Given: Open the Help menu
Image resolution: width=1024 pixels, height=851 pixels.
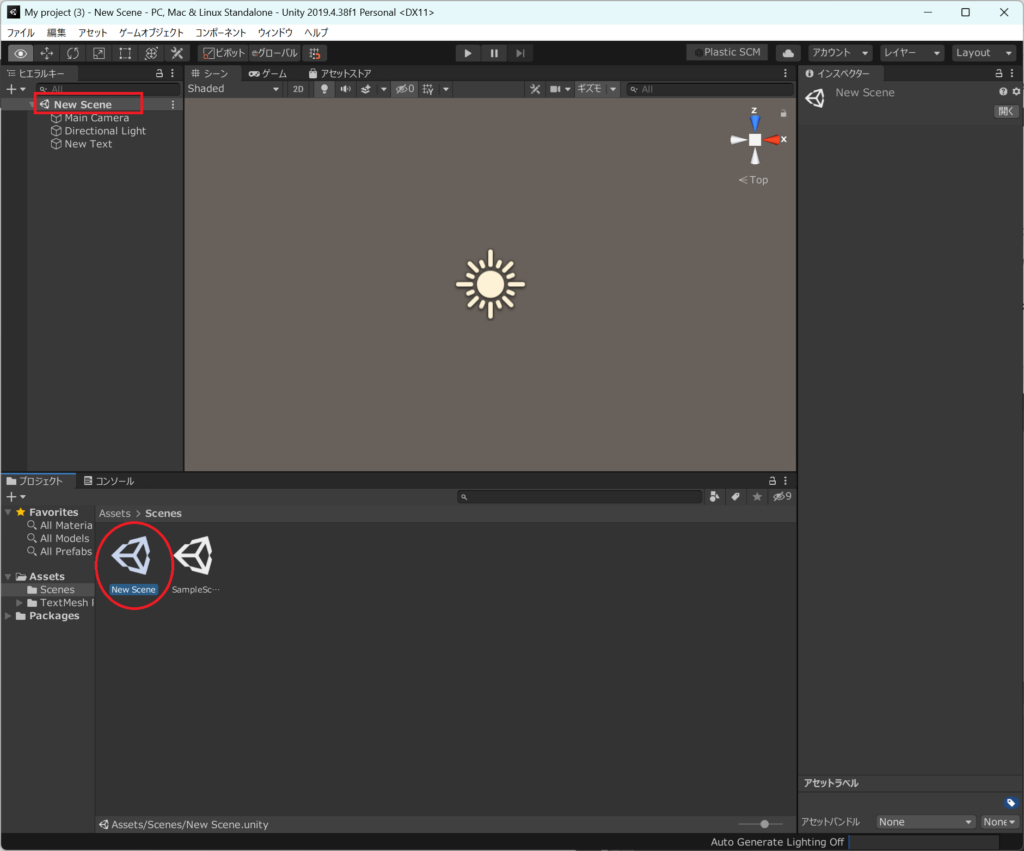Looking at the screenshot, I should pos(316,33).
